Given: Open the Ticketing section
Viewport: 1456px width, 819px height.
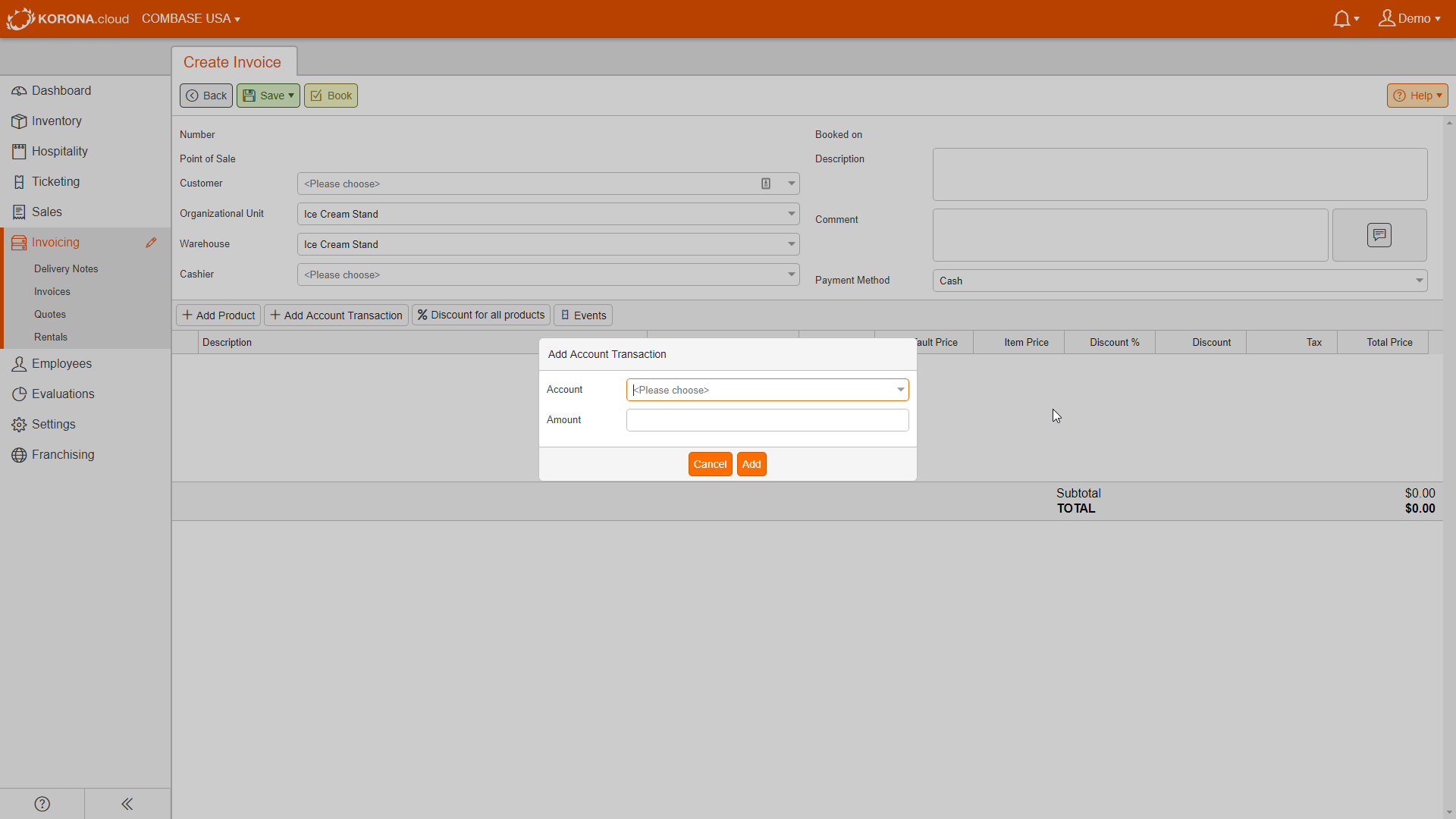Looking at the screenshot, I should 85,182.
